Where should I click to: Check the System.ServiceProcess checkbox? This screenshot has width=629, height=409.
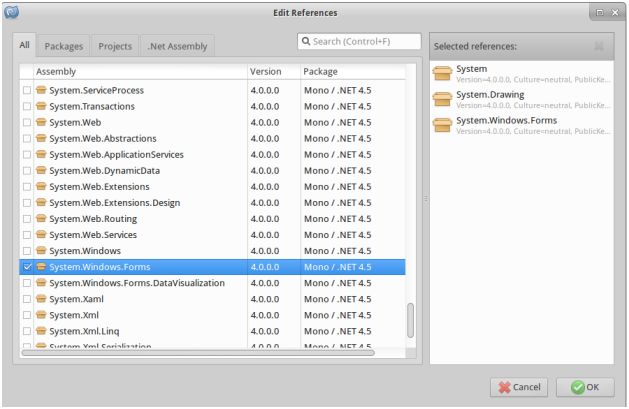(x=27, y=90)
